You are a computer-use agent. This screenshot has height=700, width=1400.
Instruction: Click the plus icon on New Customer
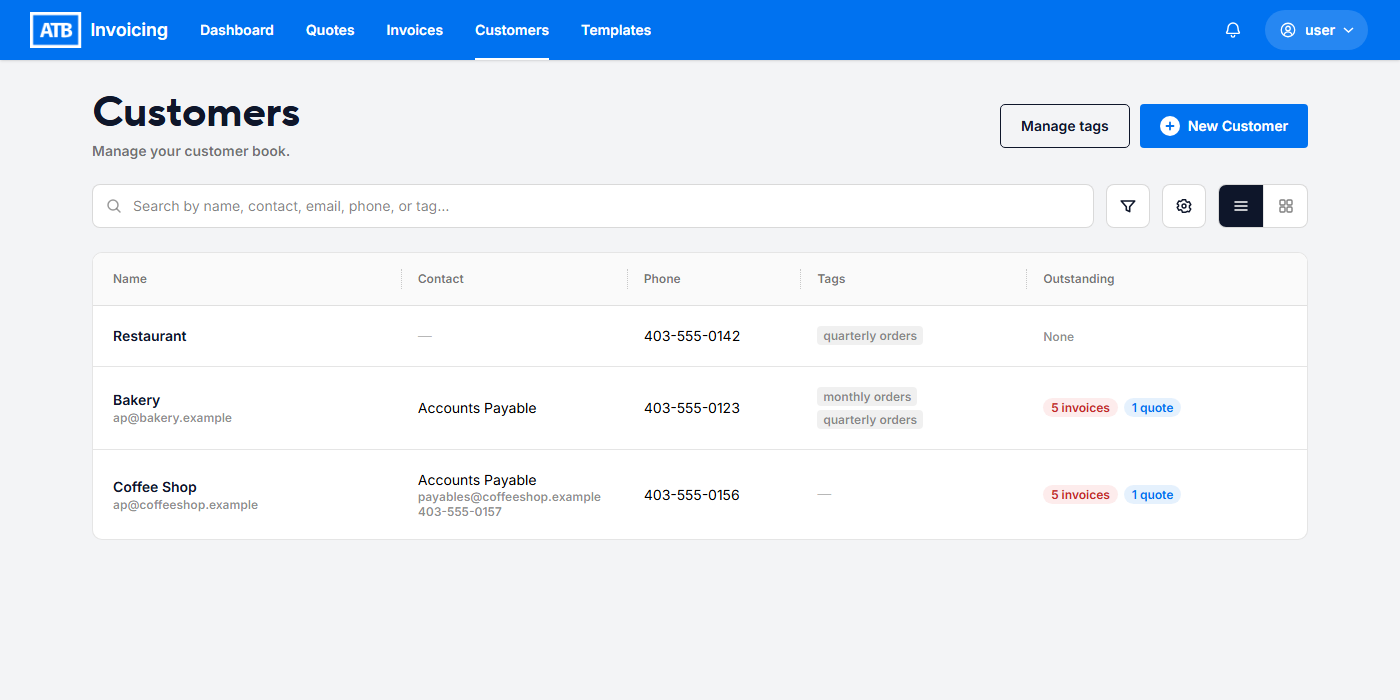point(1169,126)
